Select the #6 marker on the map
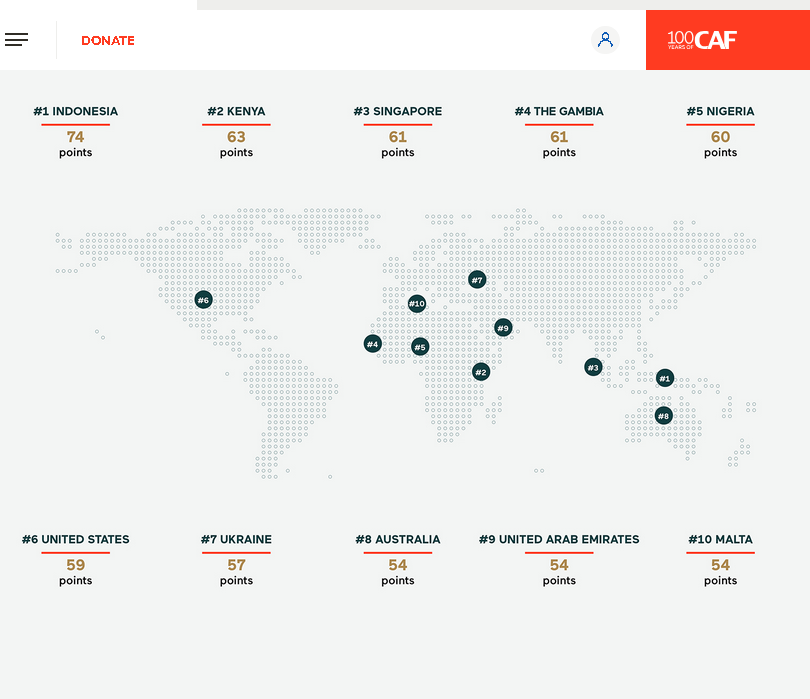 click(x=204, y=300)
